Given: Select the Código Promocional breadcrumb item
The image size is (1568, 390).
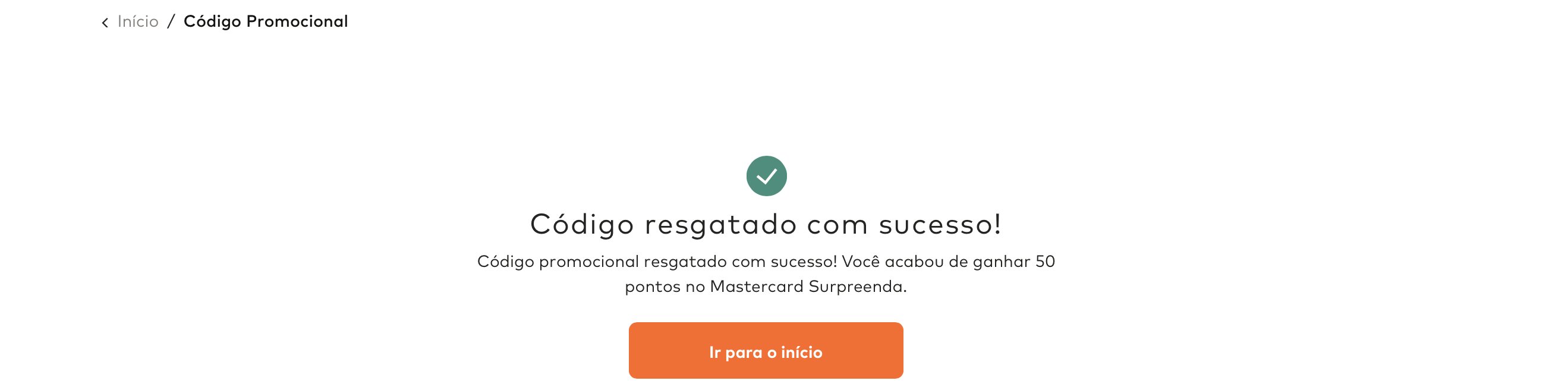Looking at the screenshot, I should [x=265, y=22].
